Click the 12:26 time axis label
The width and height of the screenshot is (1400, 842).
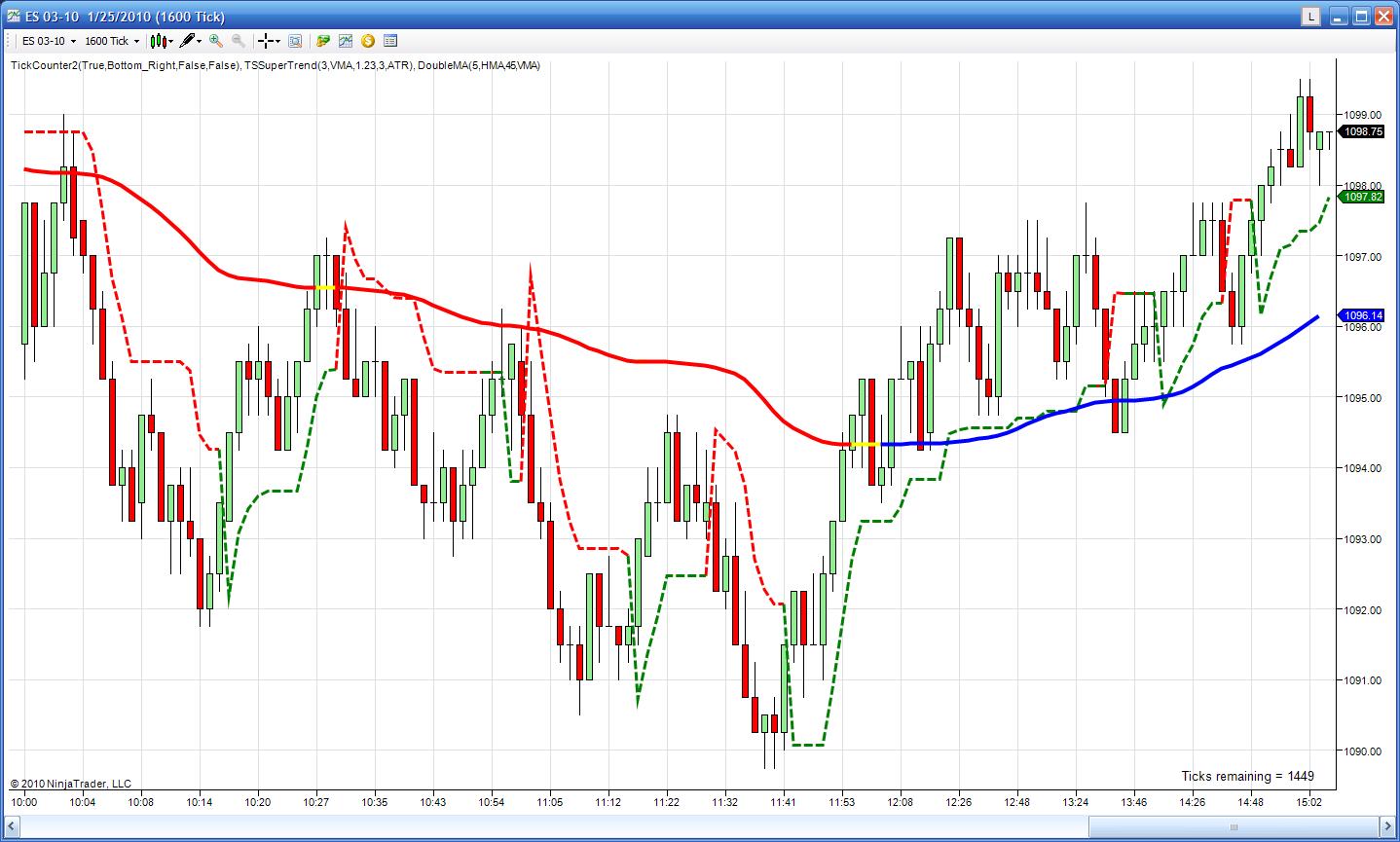pos(959,803)
